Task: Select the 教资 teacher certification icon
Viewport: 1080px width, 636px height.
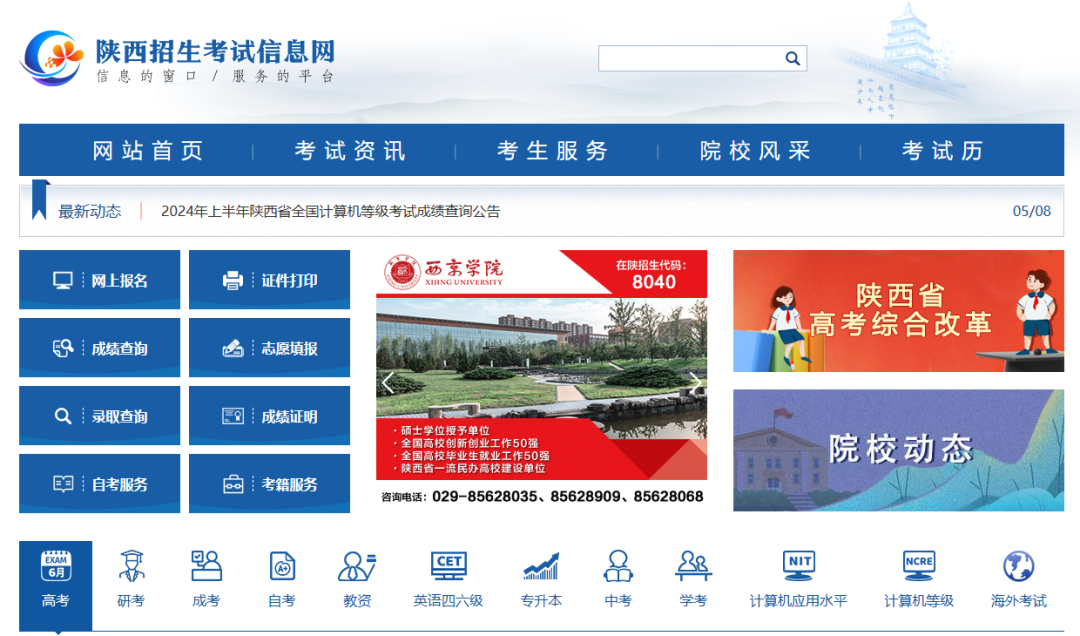Action: (356, 575)
